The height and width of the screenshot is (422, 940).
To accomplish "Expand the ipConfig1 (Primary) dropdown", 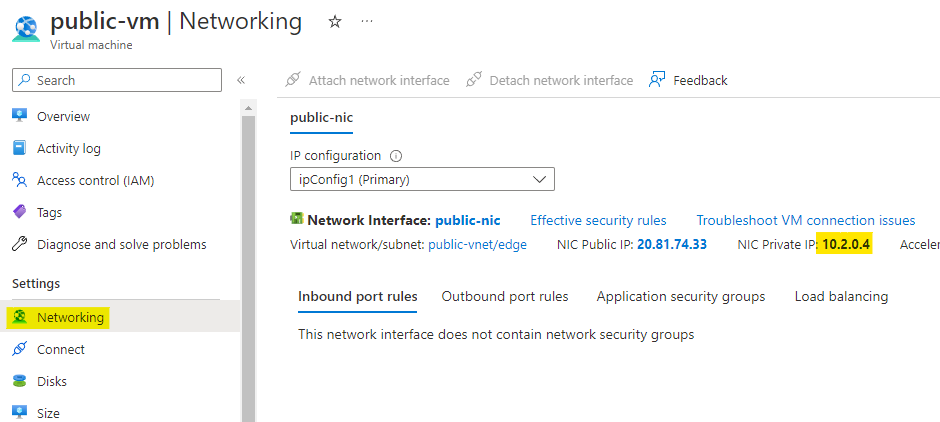I will 421,180.
